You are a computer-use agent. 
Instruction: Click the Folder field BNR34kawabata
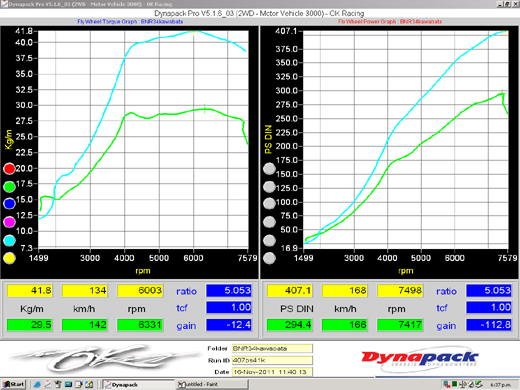pos(272,348)
